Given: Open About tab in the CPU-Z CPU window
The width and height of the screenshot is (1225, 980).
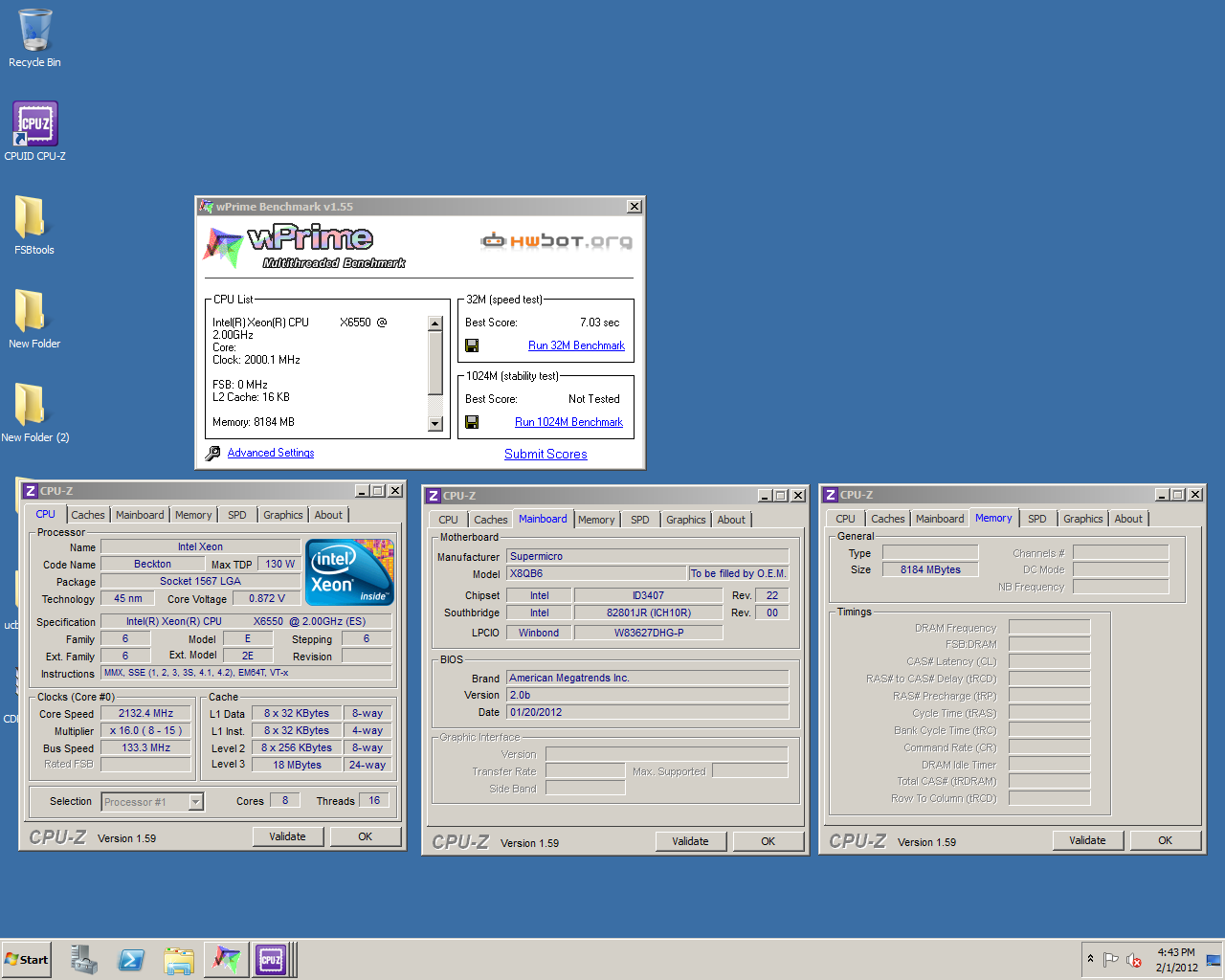Looking at the screenshot, I should click(x=328, y=515).
